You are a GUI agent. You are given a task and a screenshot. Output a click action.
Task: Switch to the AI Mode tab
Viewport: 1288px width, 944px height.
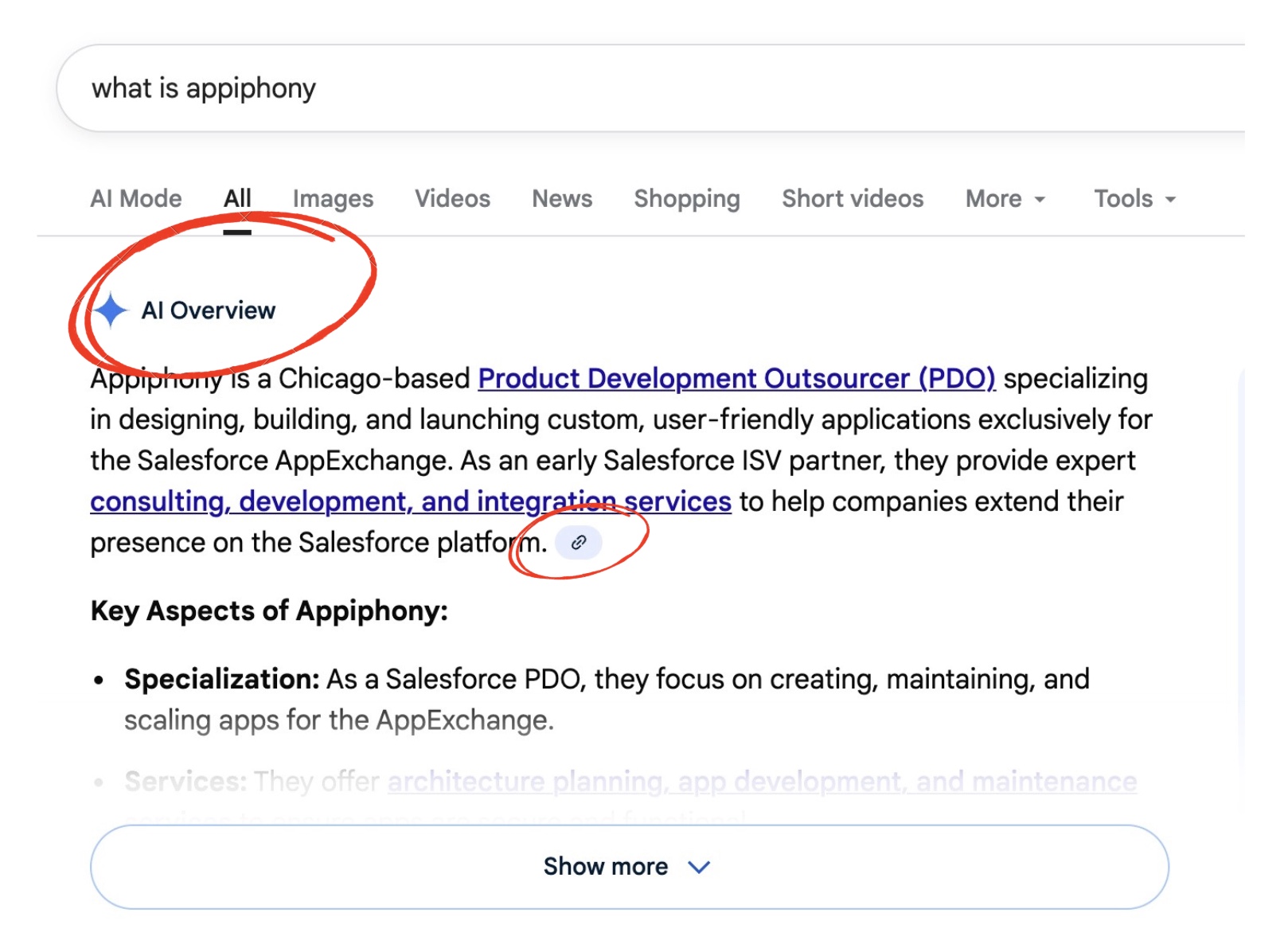coord(136,199)
